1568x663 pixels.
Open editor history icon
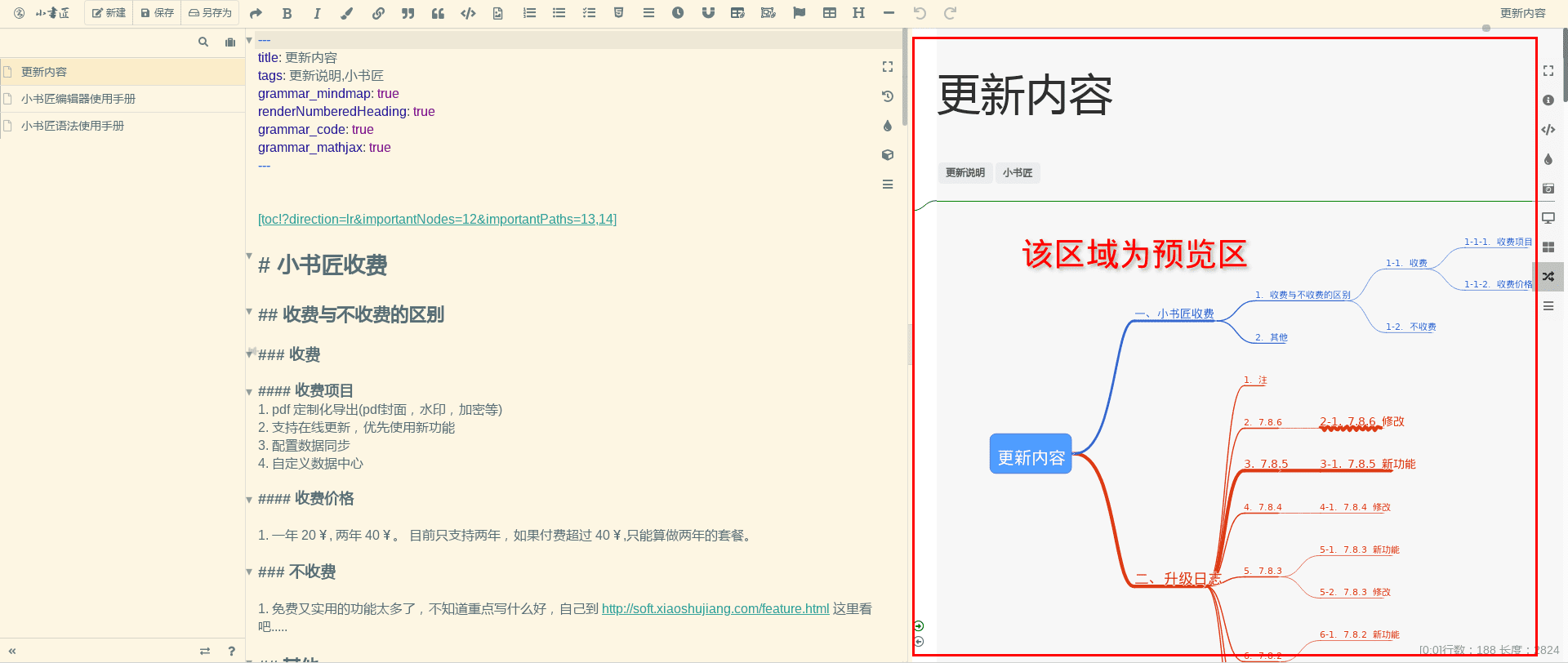click(x=888, y=96)
